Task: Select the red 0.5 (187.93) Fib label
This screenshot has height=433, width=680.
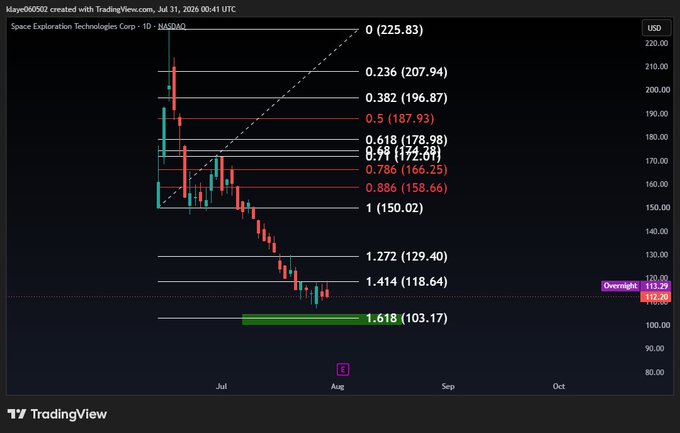Action: (x=400, y=119)
